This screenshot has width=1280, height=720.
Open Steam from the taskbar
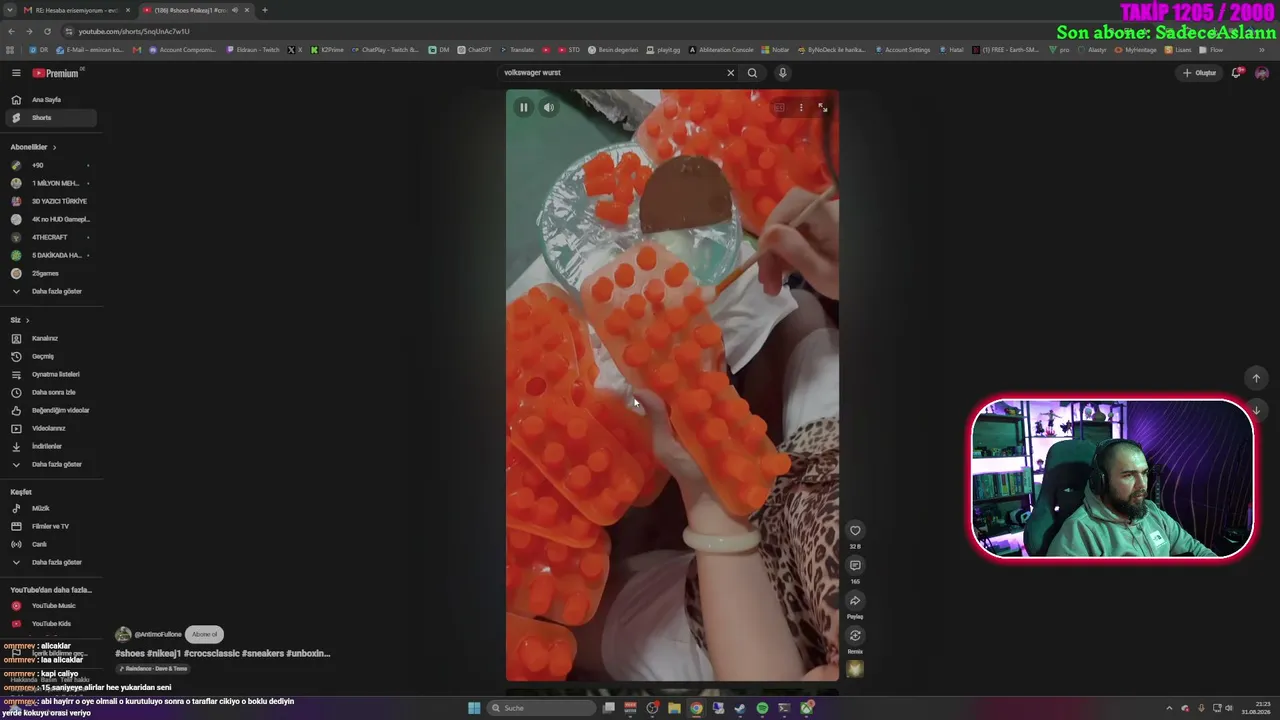(x=740, y=708)
